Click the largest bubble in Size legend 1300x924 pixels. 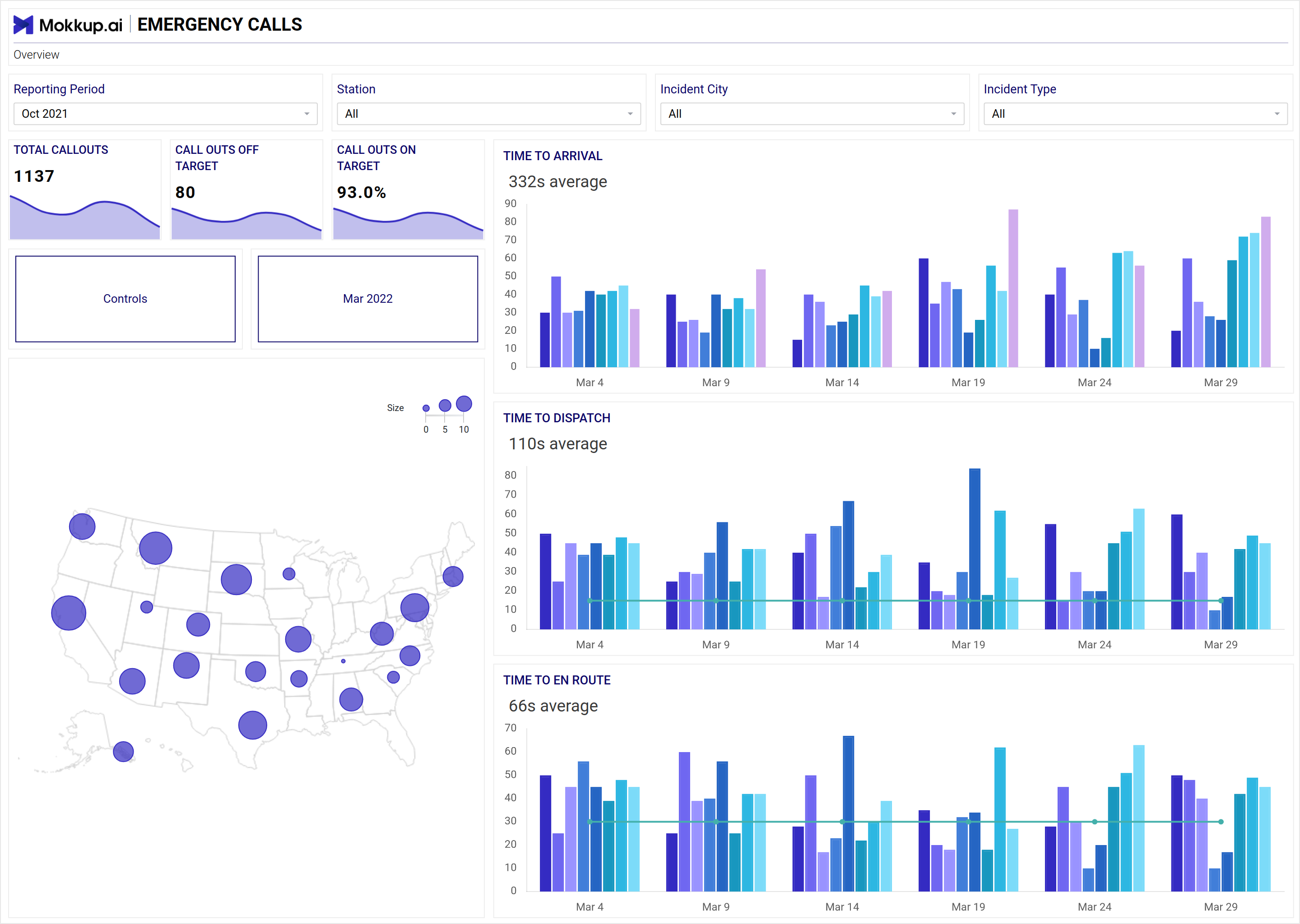[464, 403]
